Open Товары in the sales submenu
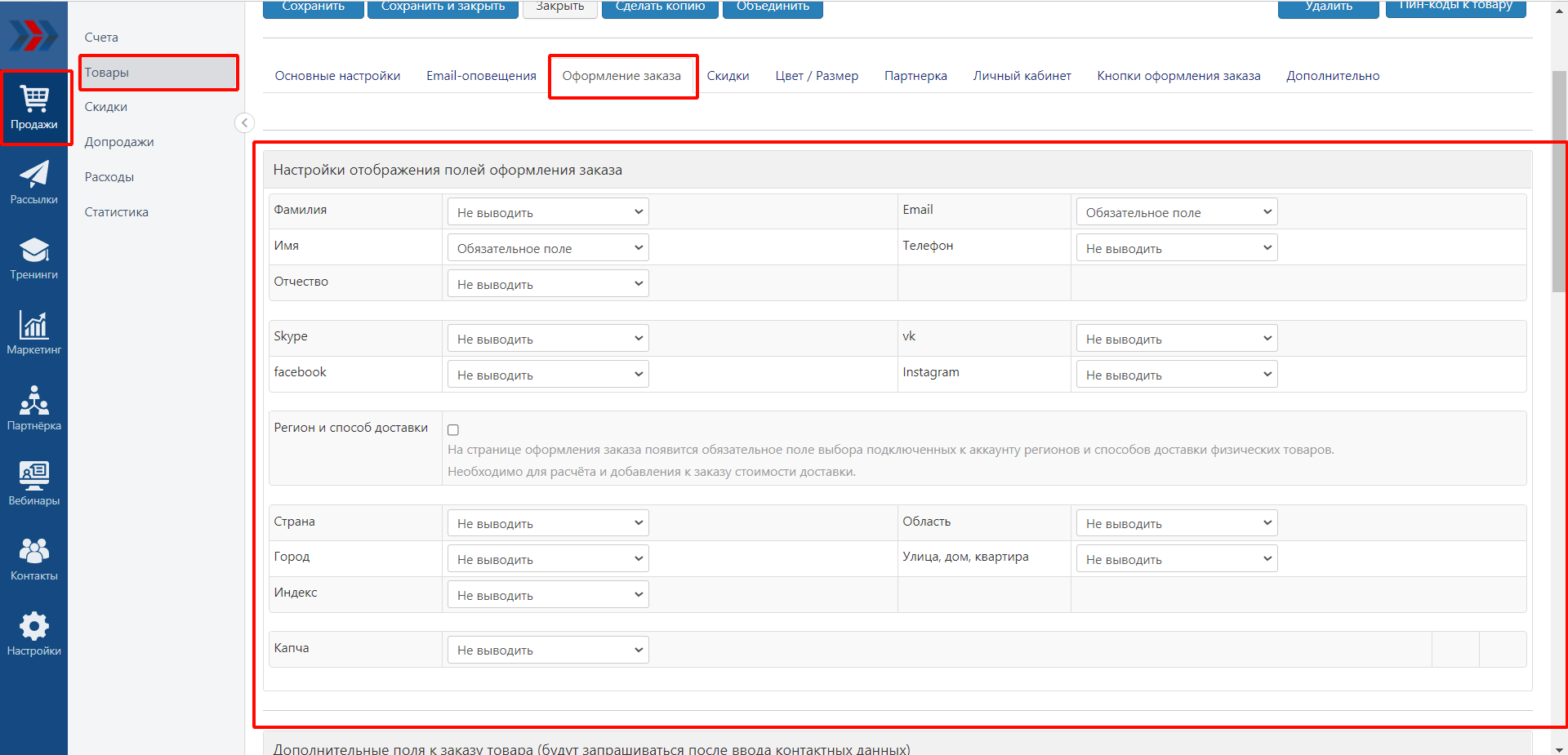This screenshot has height=755, width=1568. point(158,73)
